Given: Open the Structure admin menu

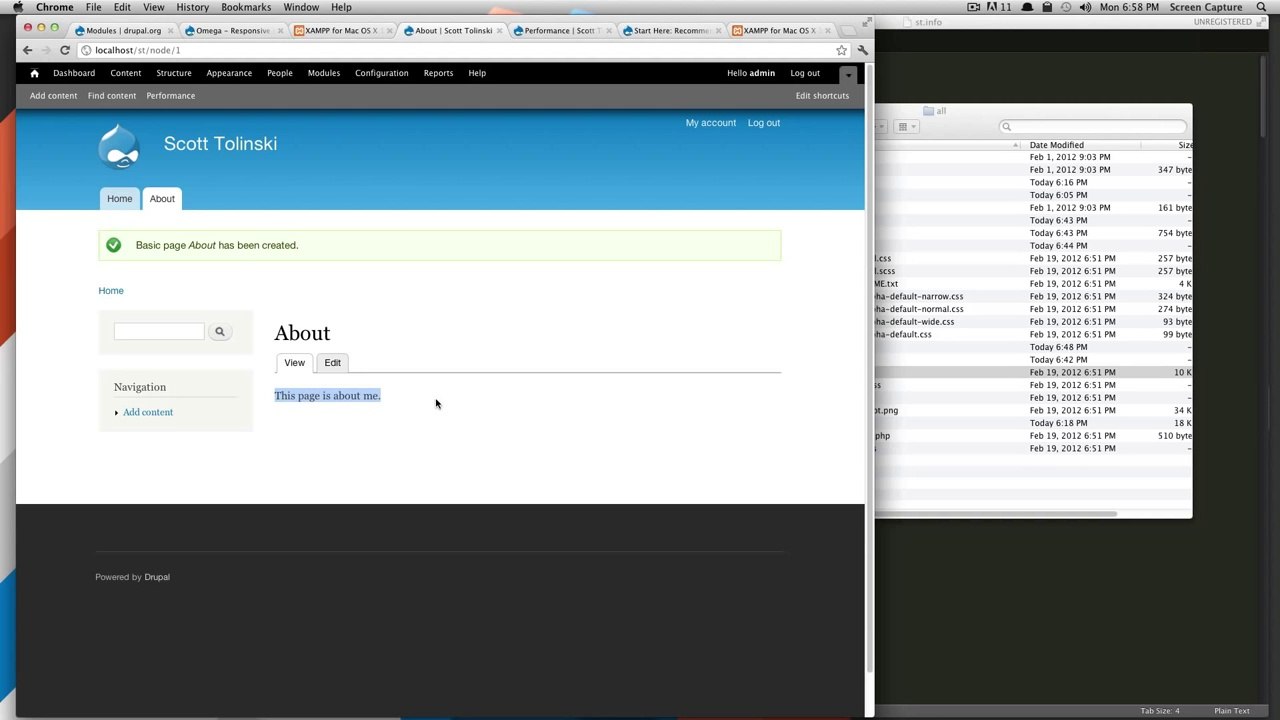Looking at the screenshot, I should [174, 73].
